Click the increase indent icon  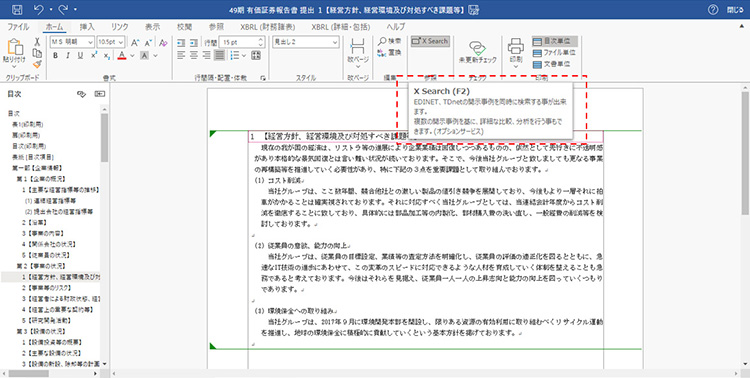tap(194, 43)
